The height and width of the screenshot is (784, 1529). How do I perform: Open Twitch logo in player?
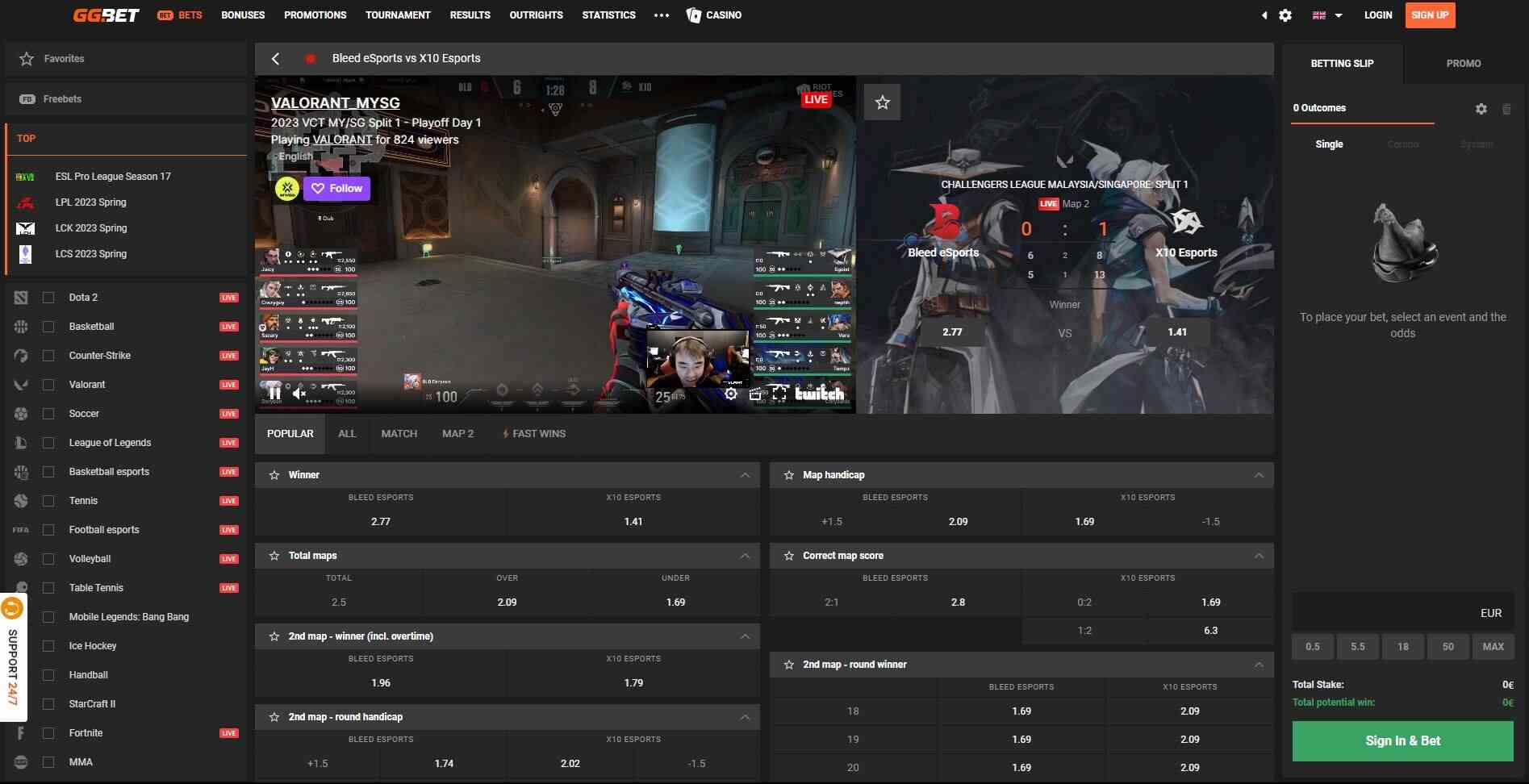820,393
